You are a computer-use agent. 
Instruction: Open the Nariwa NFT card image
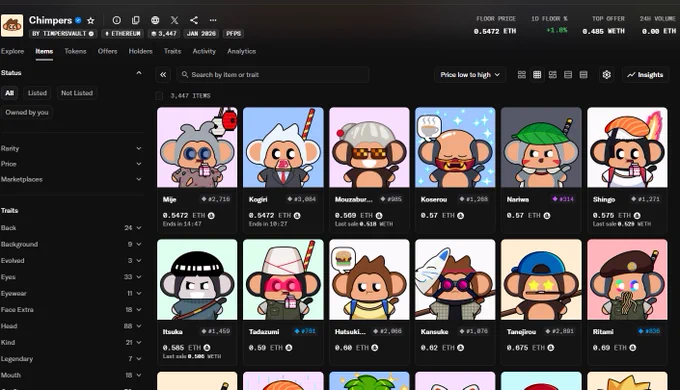click(541, 147)
